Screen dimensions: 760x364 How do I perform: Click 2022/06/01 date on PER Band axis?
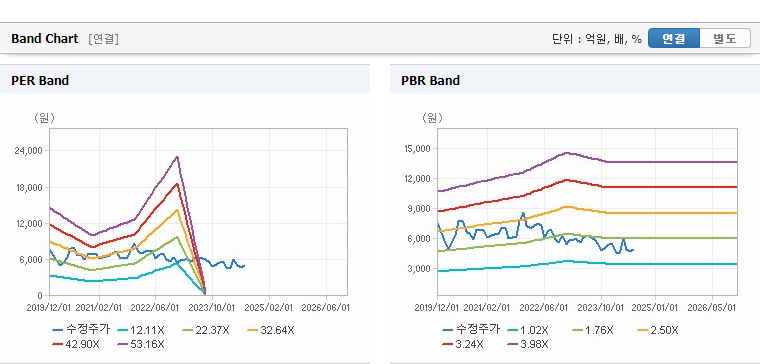tap(155, 308)
